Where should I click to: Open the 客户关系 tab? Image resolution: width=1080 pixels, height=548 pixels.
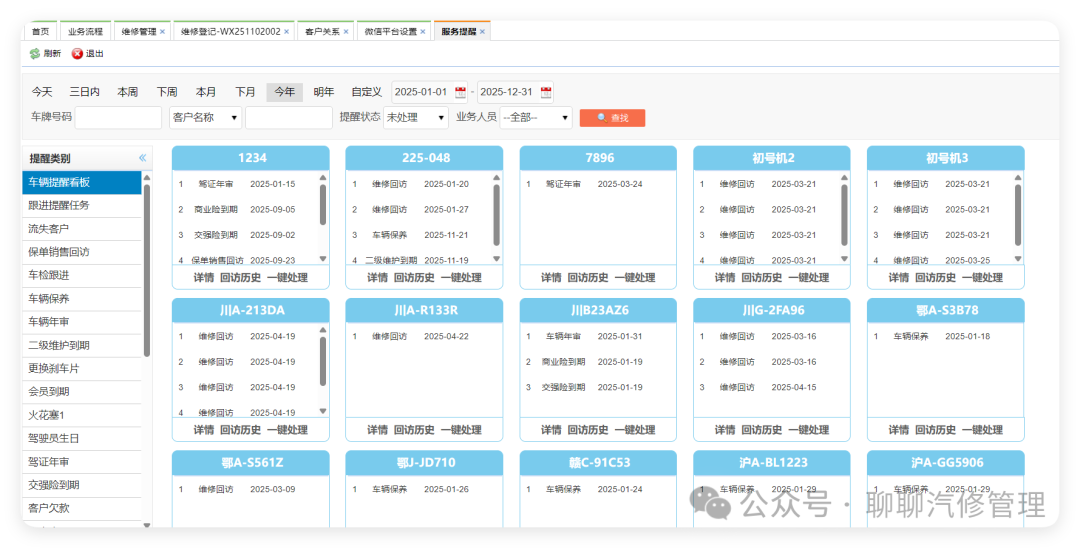(x=322, y=32)
